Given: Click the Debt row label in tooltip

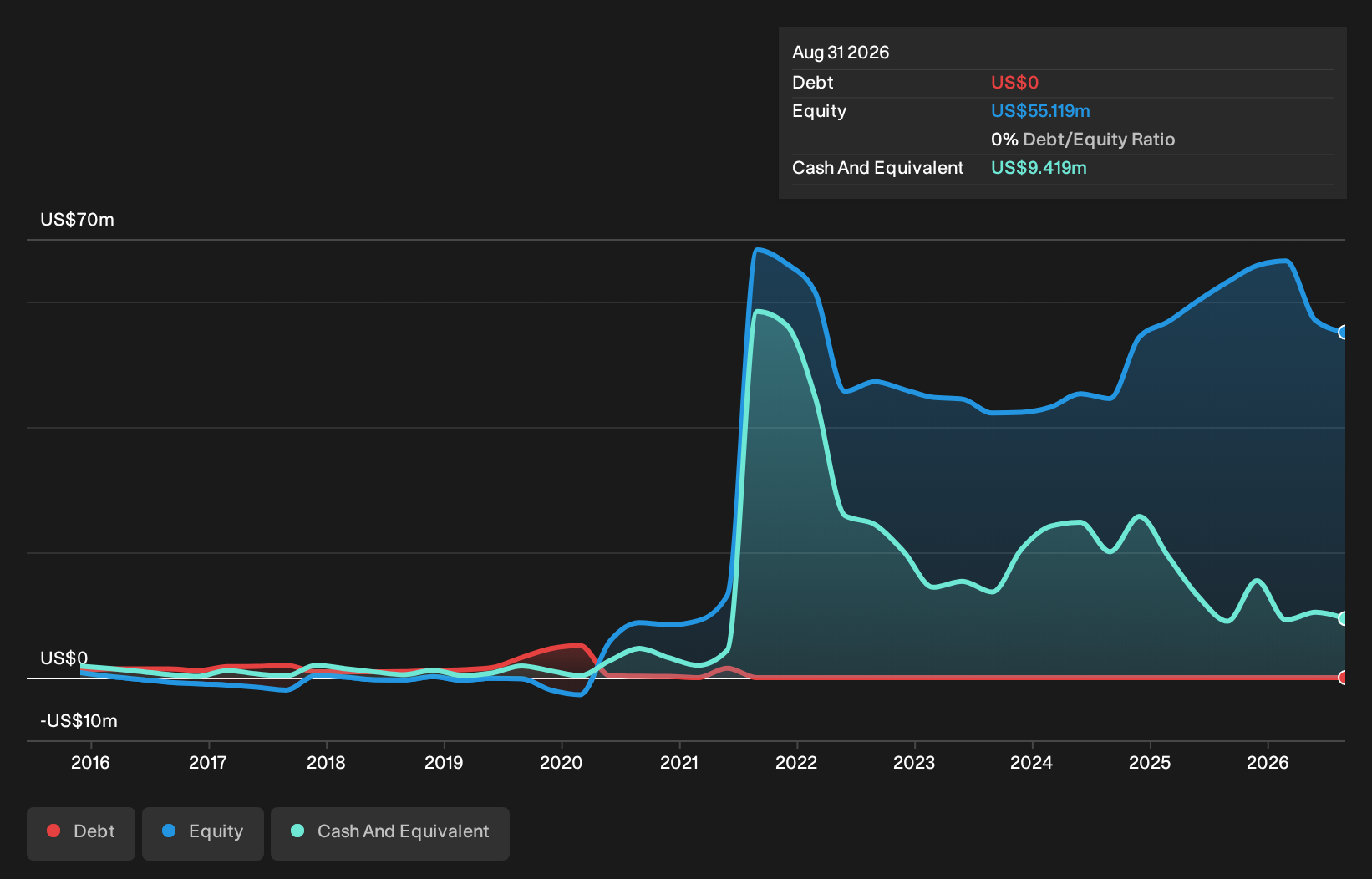Looking at the screenshot, I should [813, 83].
